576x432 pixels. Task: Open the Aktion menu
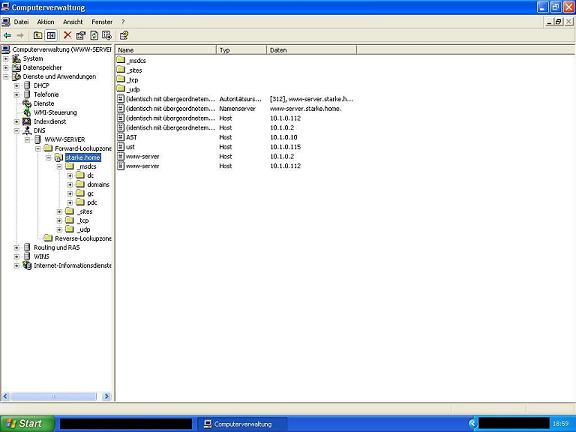tap(46, 22)
